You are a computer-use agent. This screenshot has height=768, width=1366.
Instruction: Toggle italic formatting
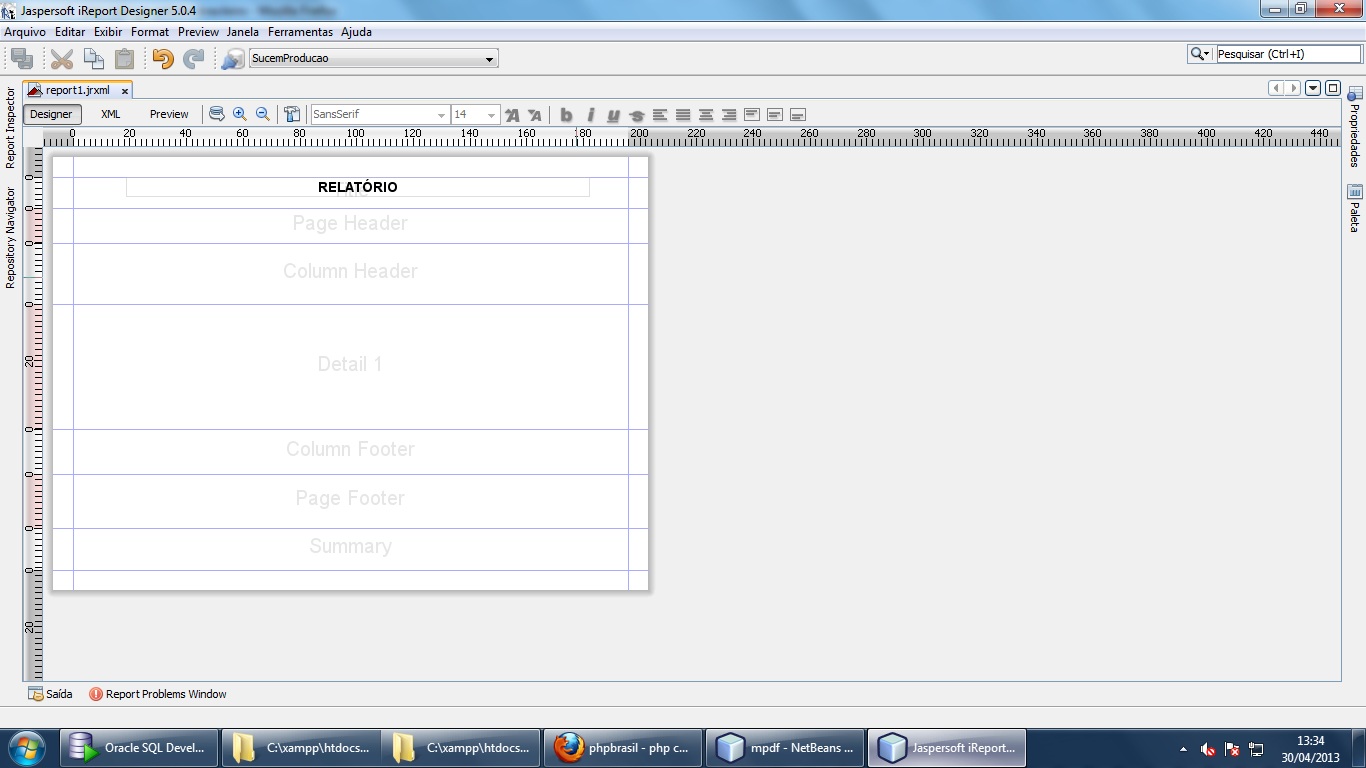tap(590, 115)
